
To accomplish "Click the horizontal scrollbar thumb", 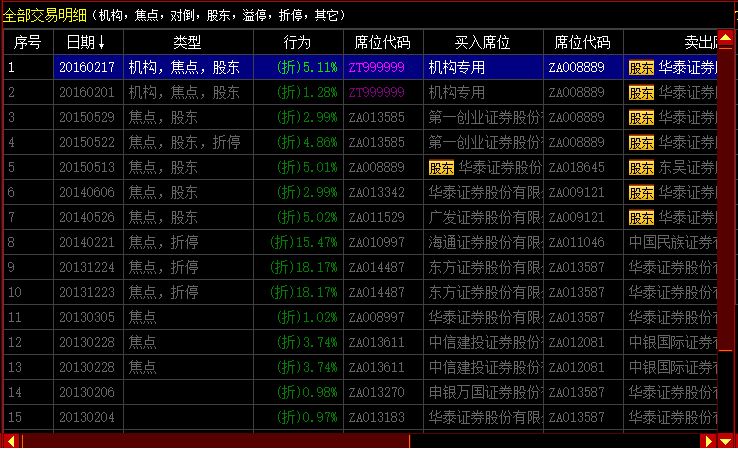I will click(215, 441).
